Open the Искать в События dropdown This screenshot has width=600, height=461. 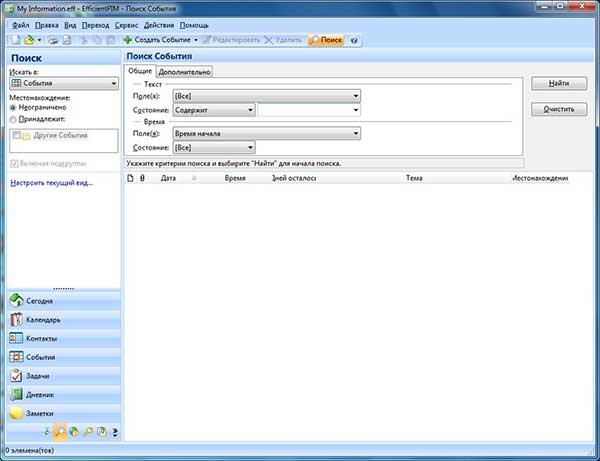(x=64, y=83)
